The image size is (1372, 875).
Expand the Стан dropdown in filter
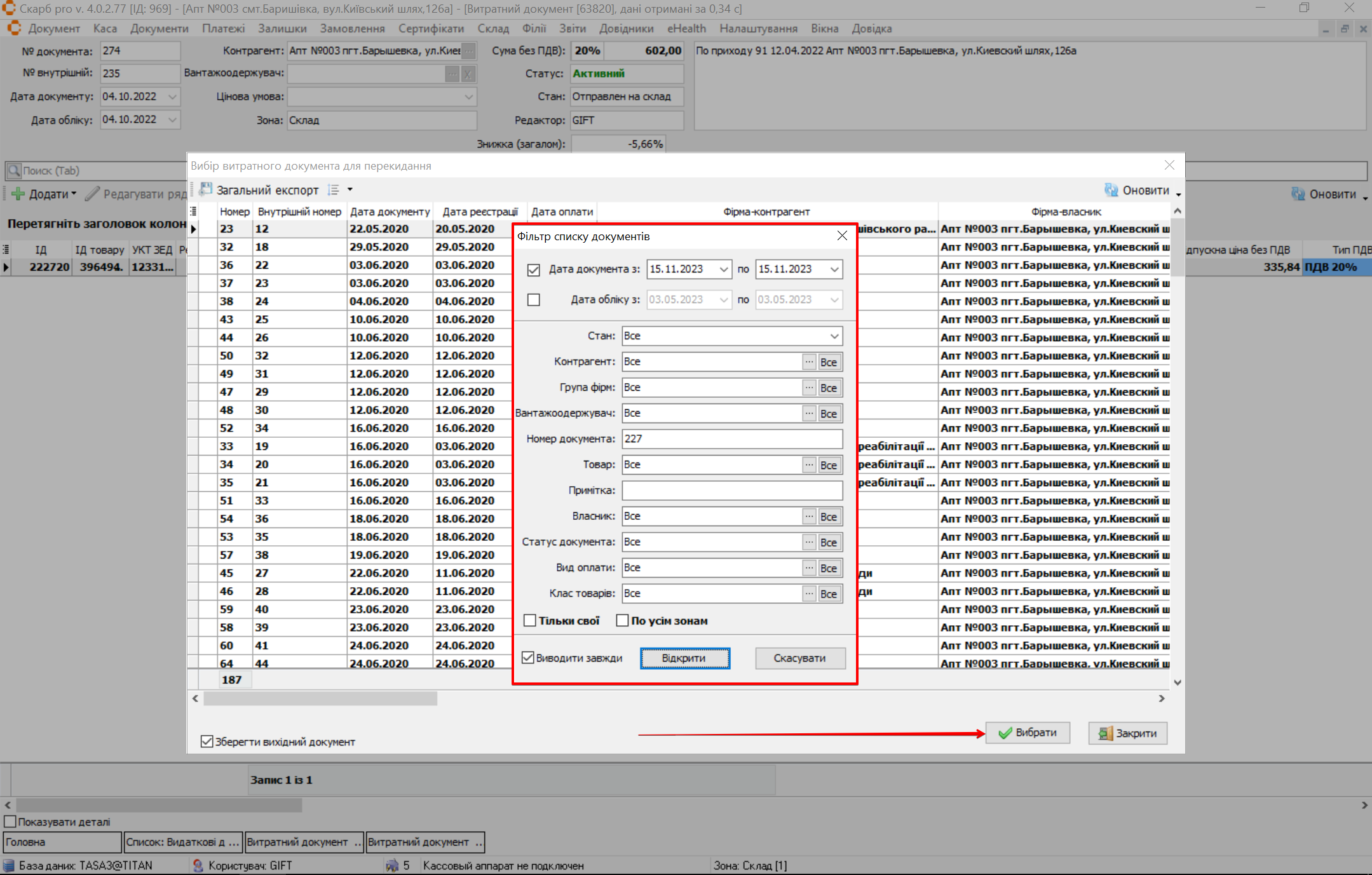click(834, 336)
